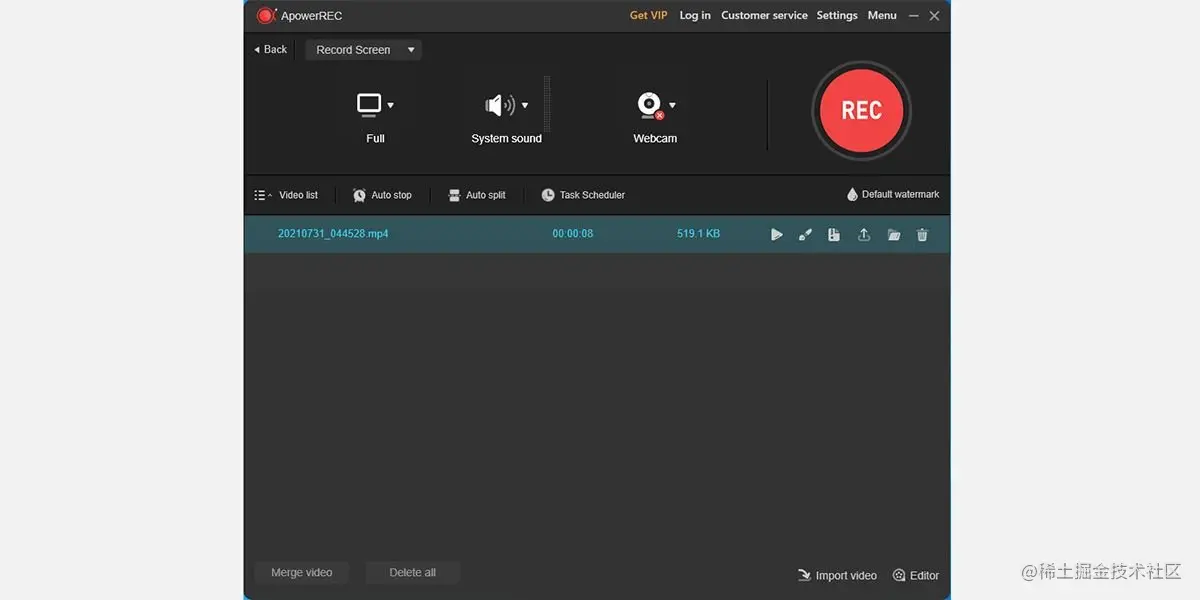1200x600 pixels.
Task: Open the Record Screen mode dropdown
Action: pyautogui.click(x=364, y=50)
